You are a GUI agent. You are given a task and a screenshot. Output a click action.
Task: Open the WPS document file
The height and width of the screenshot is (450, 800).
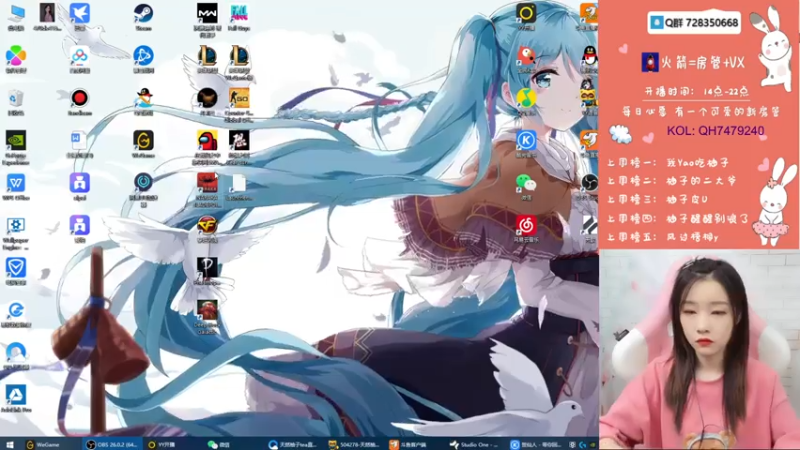pyautogui.click(x=80, y=143)
